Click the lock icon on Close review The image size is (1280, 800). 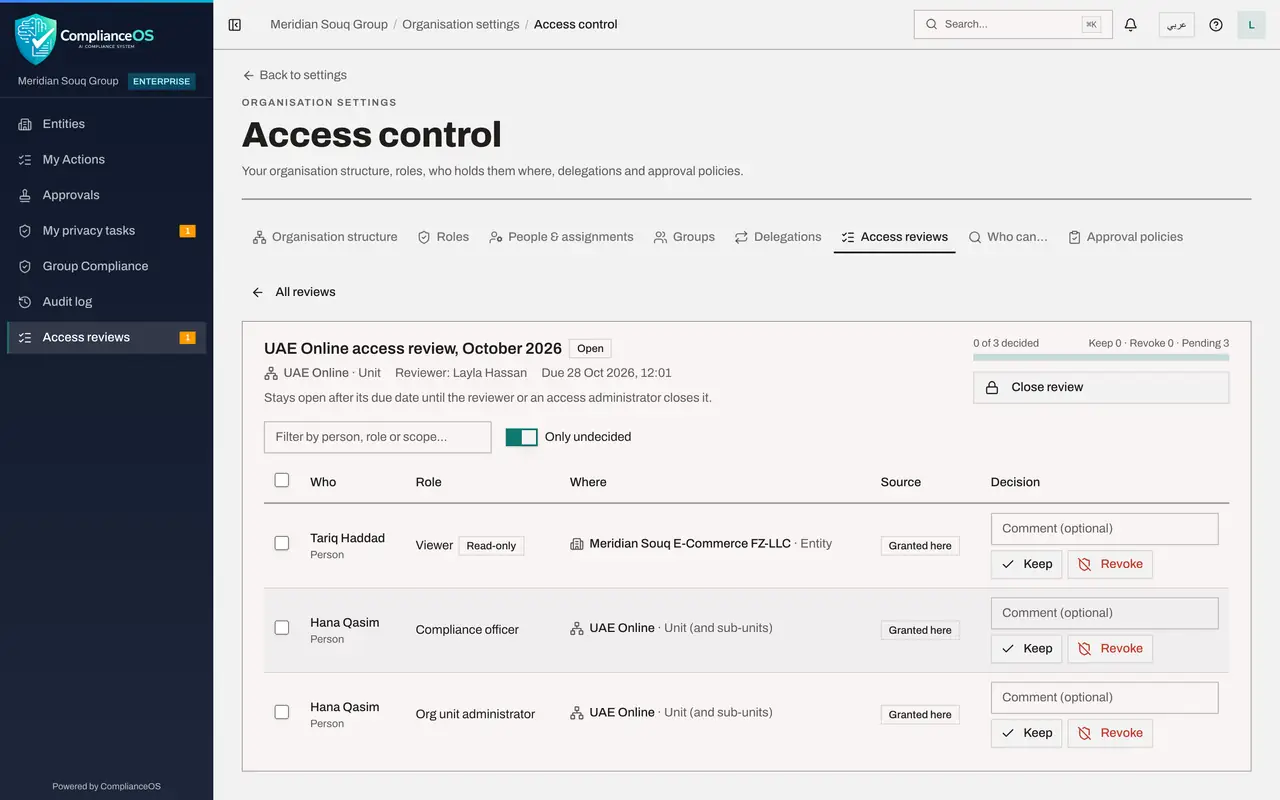pyautogui.click(x=992, y=387)
